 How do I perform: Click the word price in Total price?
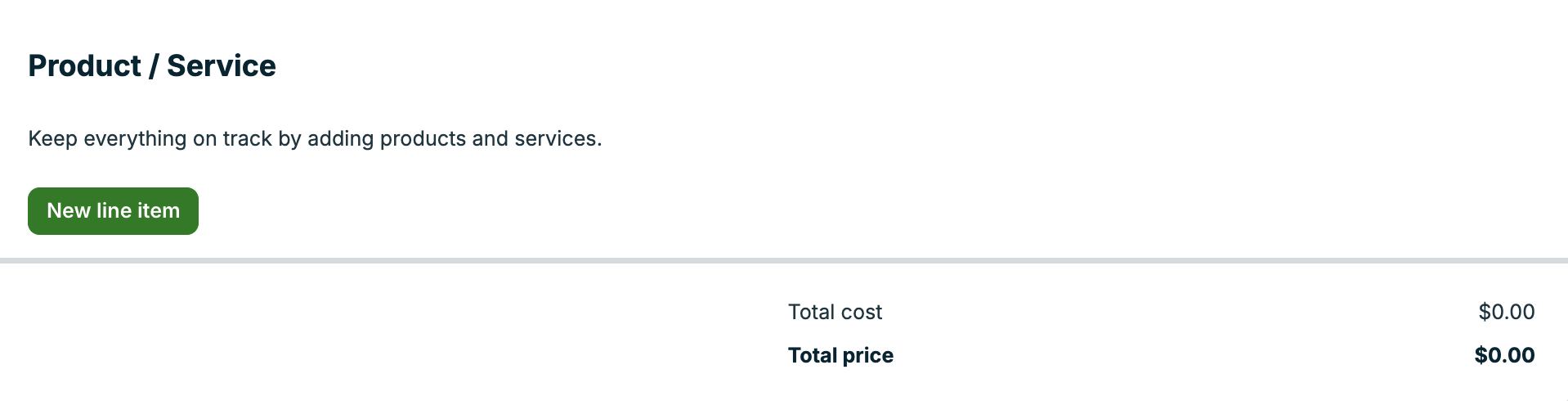coord(867,355)
